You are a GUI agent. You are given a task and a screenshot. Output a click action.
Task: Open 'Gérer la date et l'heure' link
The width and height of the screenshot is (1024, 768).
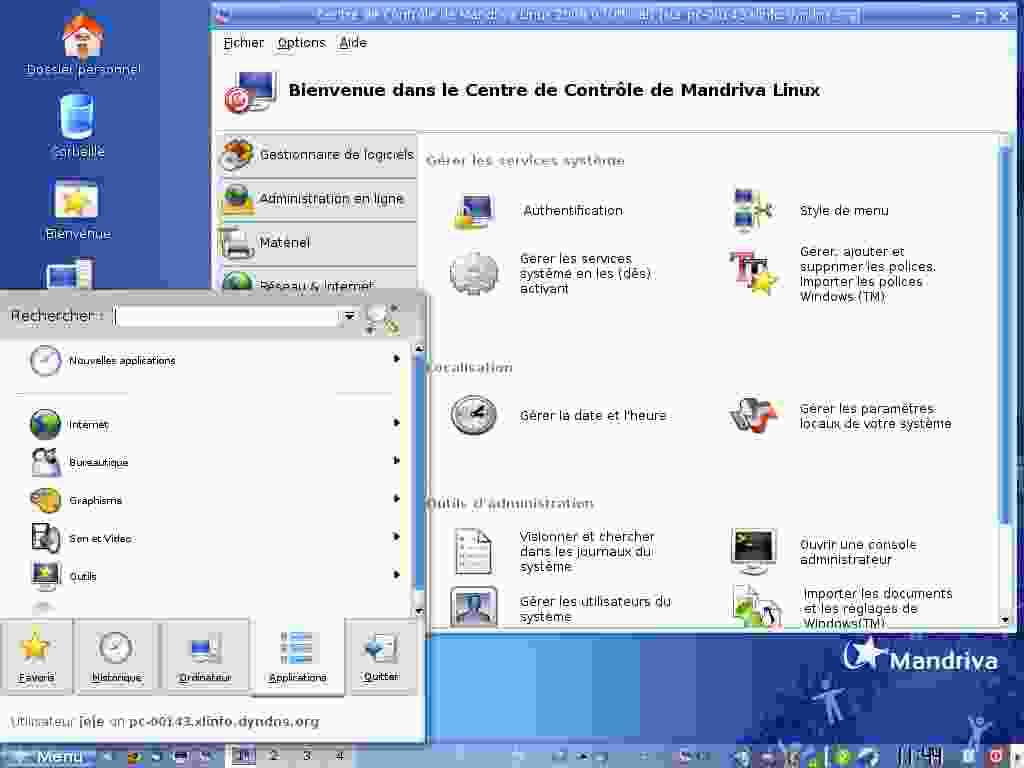tap(593, 415)
